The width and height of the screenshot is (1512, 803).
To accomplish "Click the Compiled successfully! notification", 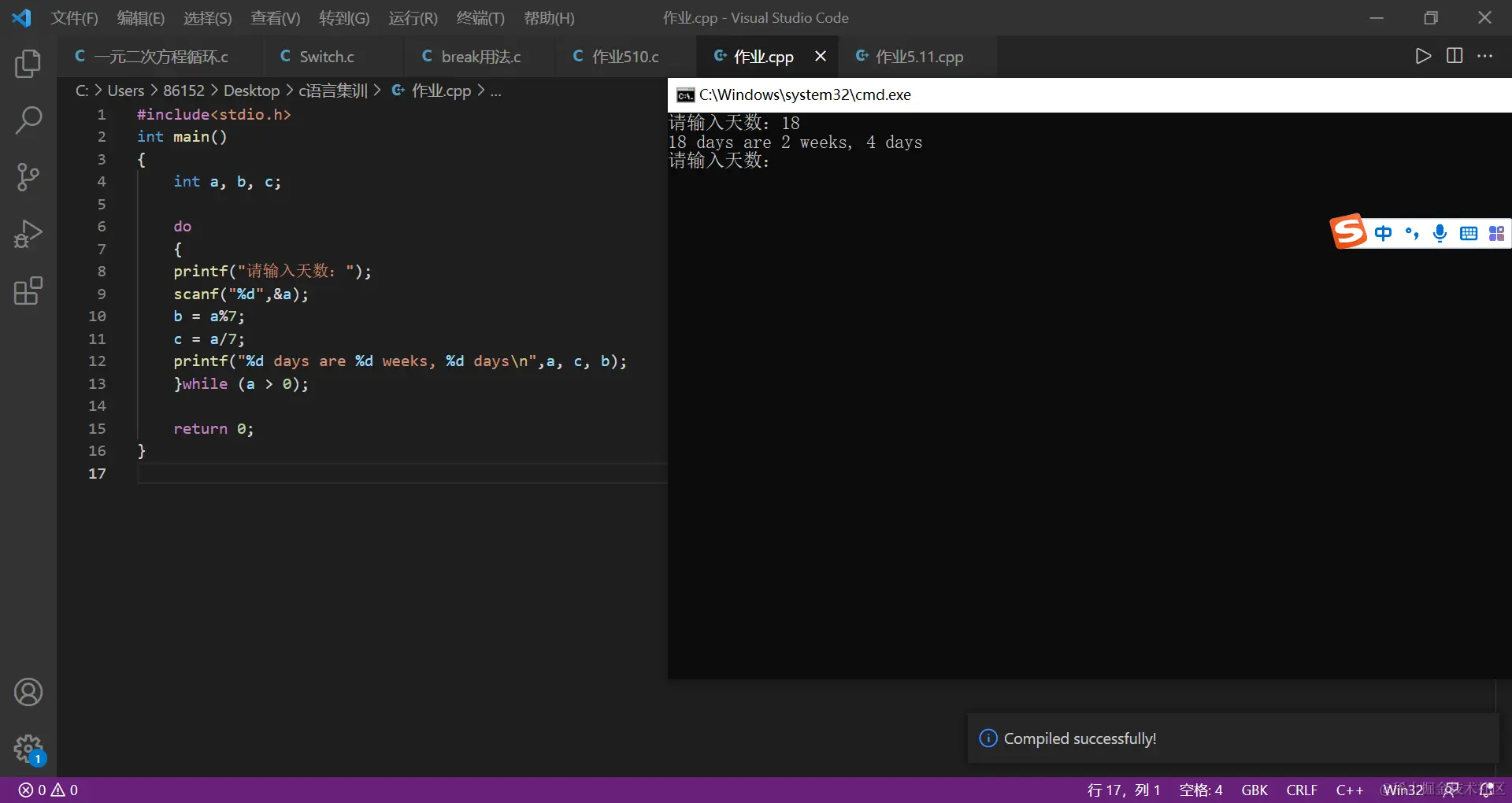I will (x=1232, y=738).
